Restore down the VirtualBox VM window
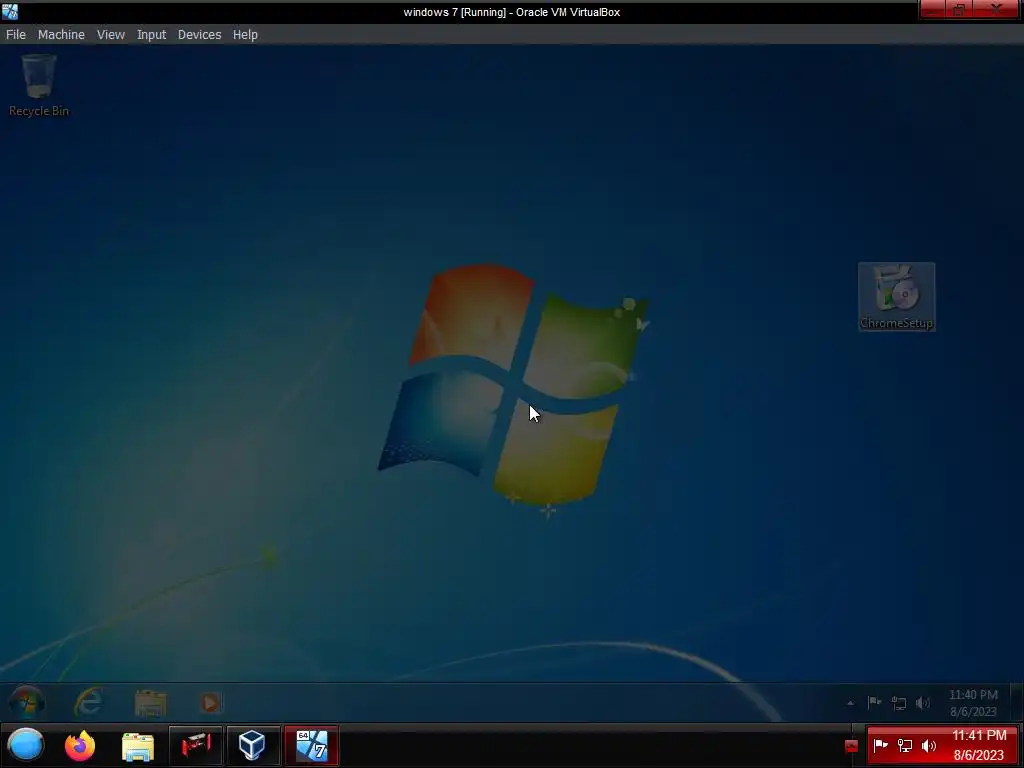 [x=959, y=9]
